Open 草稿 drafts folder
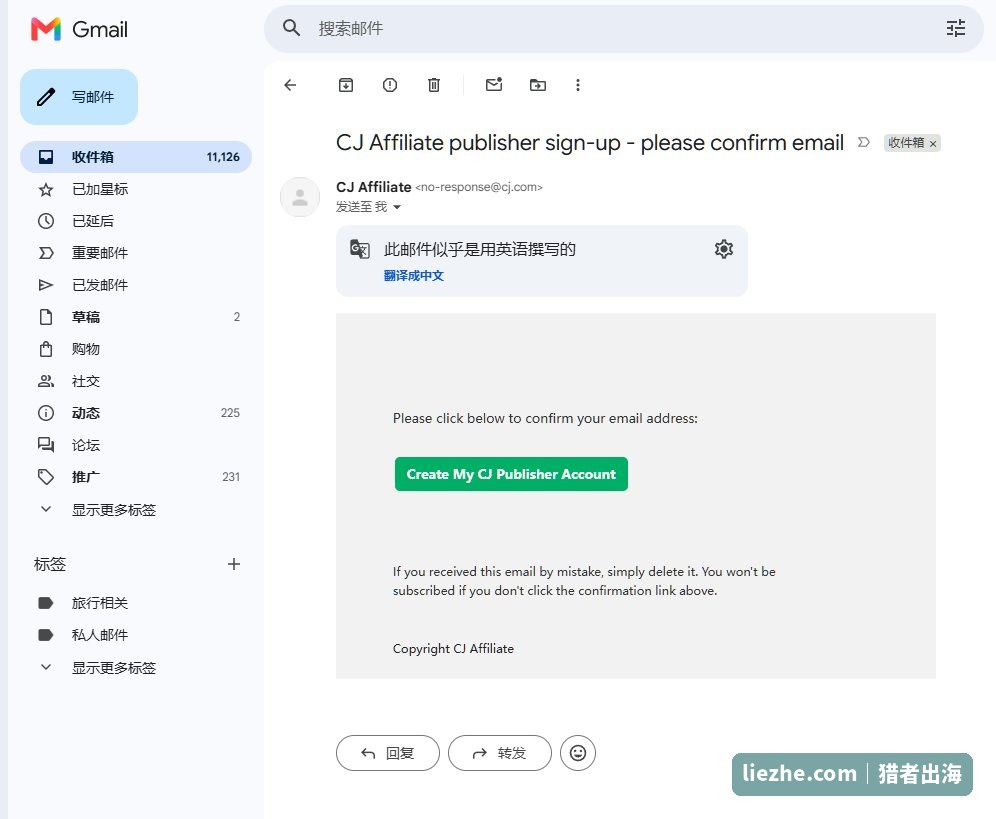Screen dimensions: 996x819 (136, 317)
